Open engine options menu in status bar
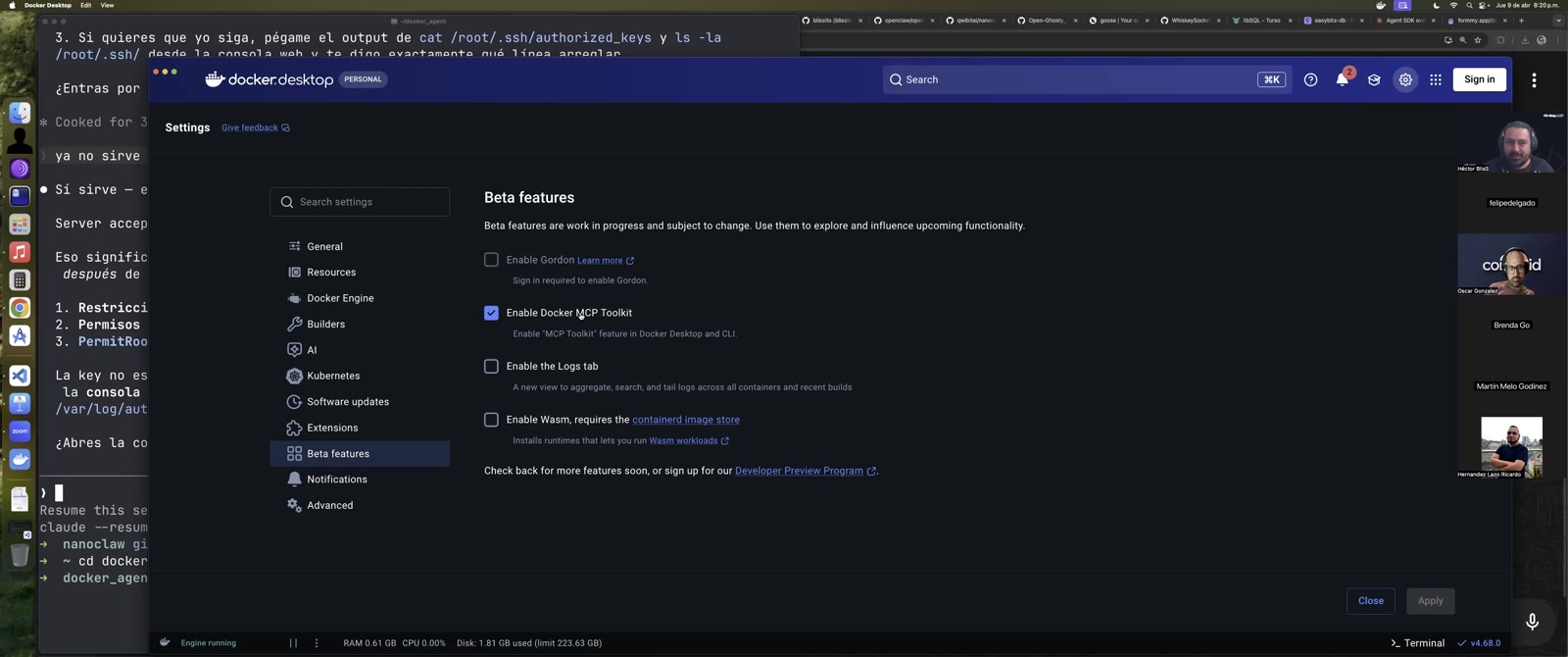Viewport: 1568px width, 657px height. [317, 643]
